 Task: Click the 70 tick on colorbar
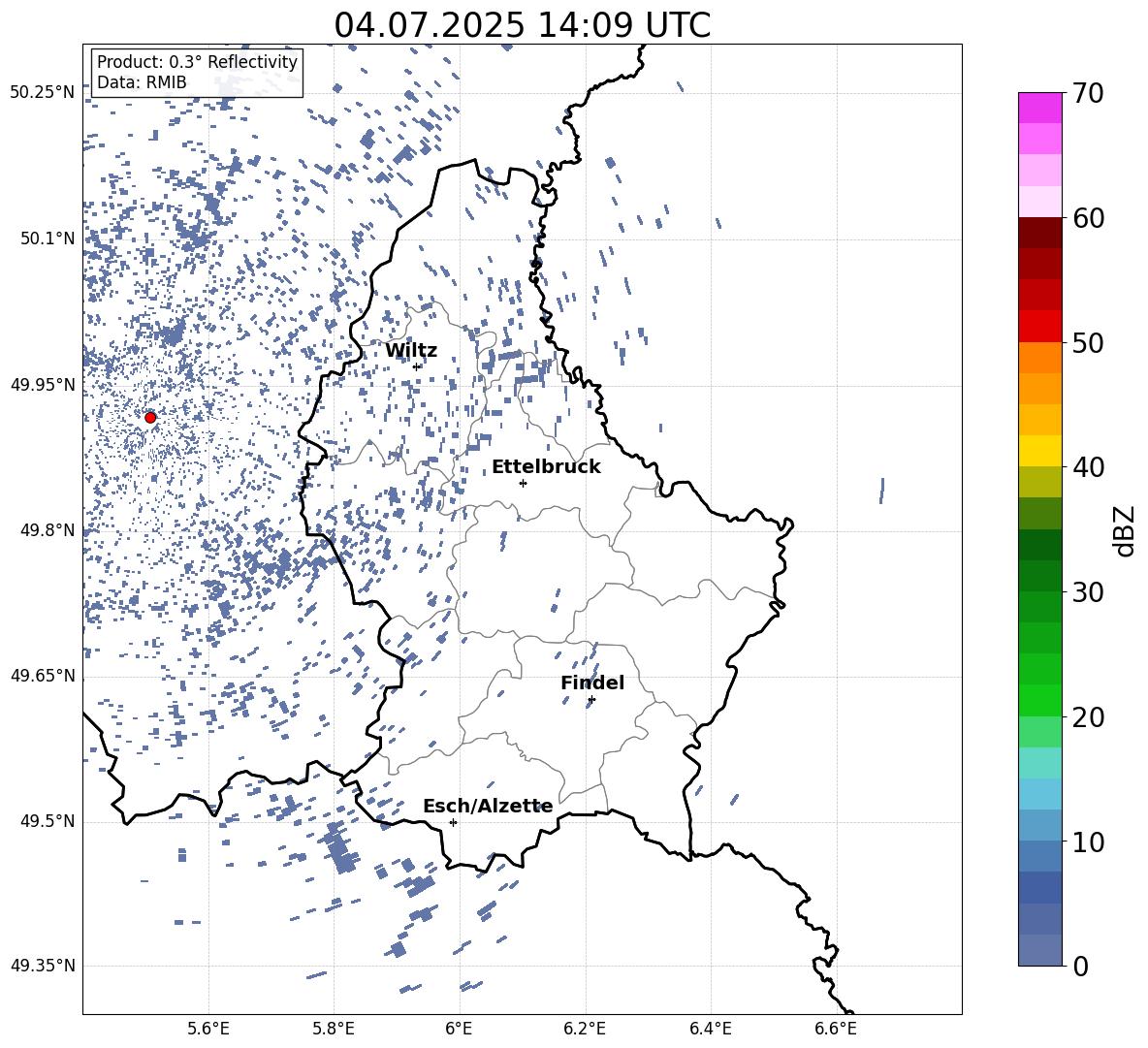pyautogui.click(x=1088, y=94)
